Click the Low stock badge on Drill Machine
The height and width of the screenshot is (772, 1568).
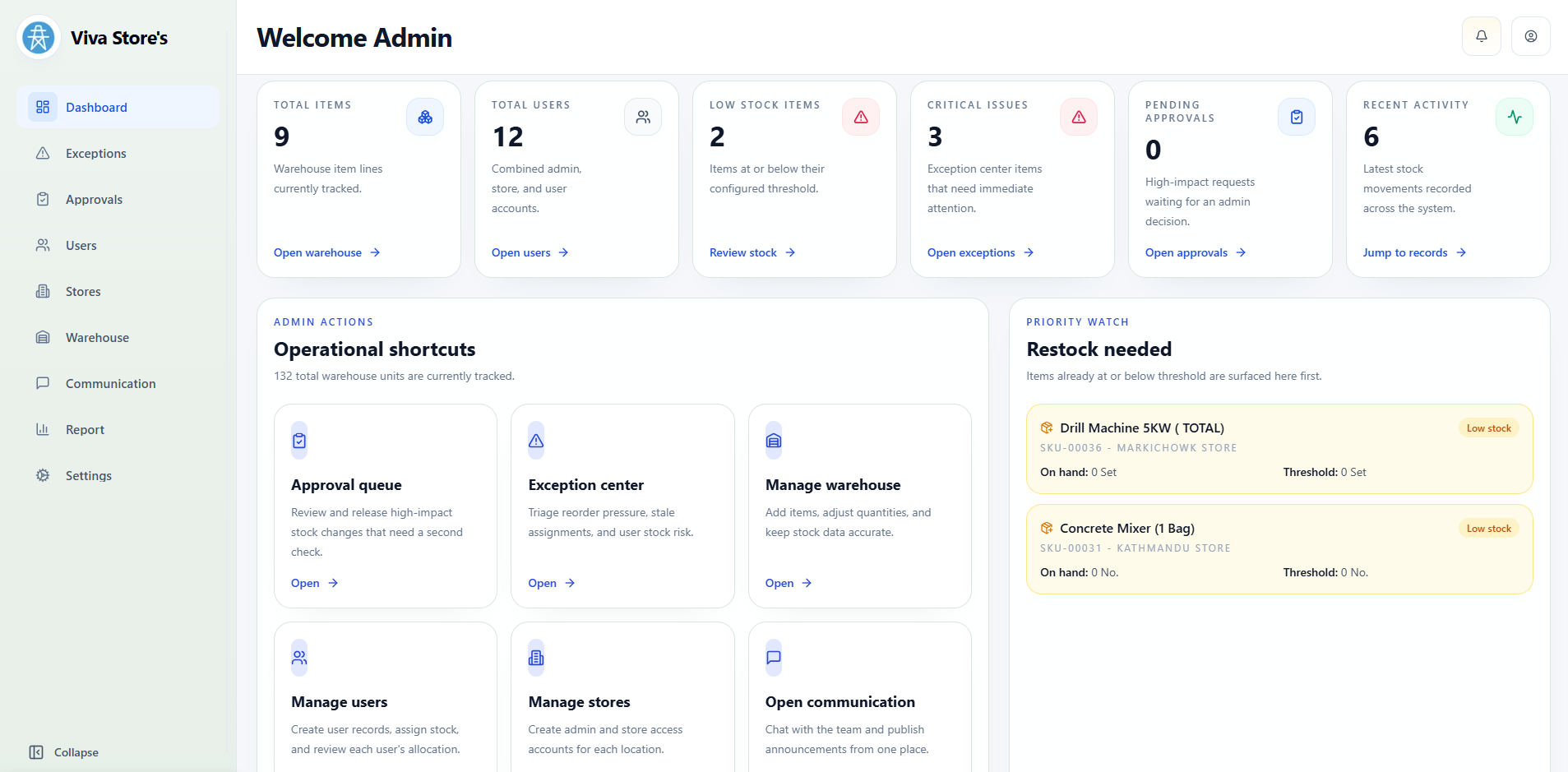click(1488, 428)
